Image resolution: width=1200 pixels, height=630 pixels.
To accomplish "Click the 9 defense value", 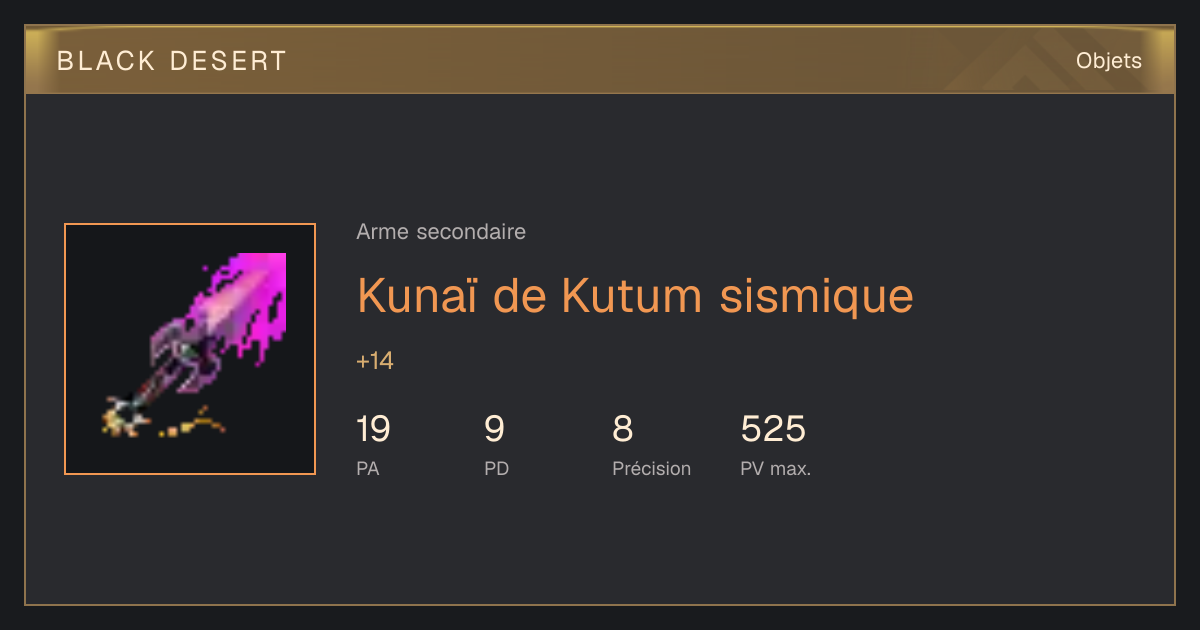I will [494, 429].
